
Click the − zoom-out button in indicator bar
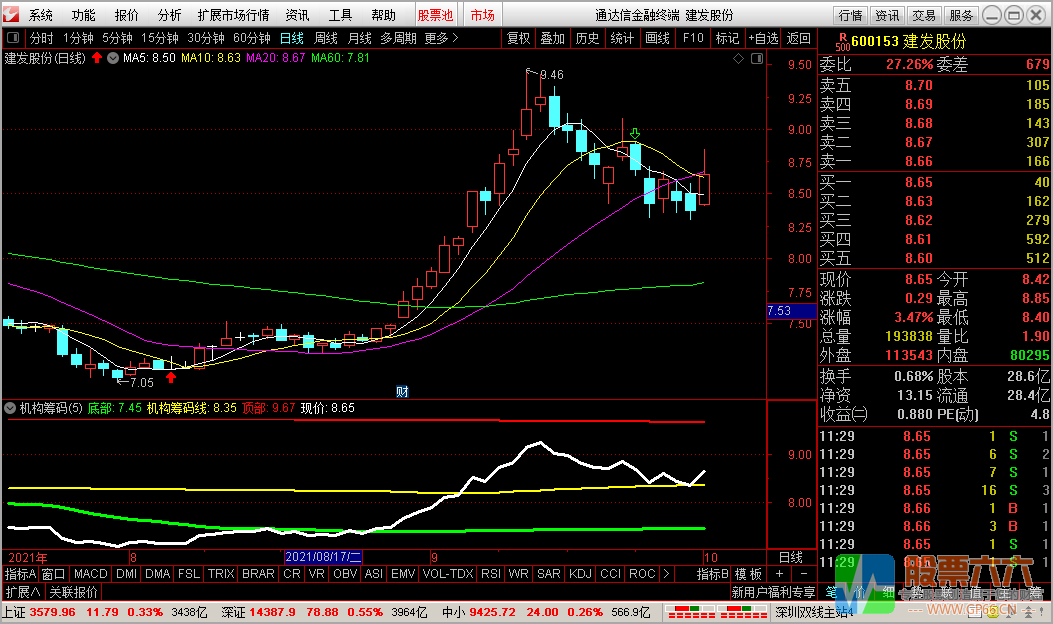click(804, 574)
